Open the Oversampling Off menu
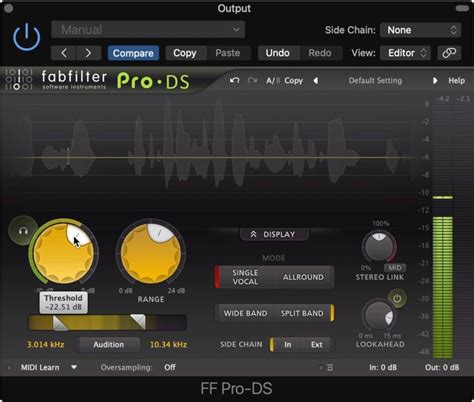The image size is (474, 402). [x=170, y=367]
